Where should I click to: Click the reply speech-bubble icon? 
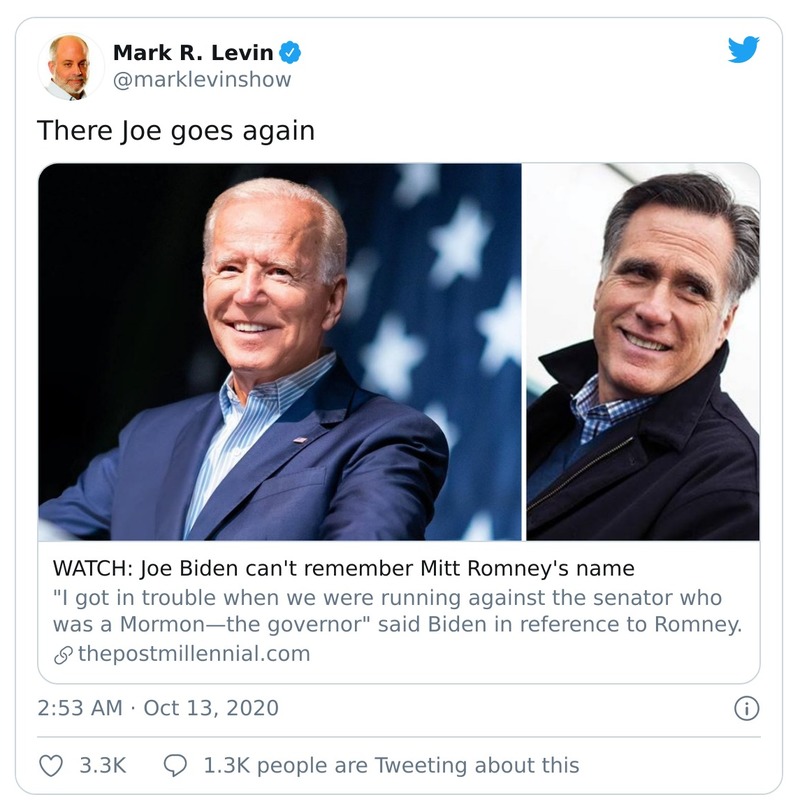pyautogui.click(x=175, y=767)
